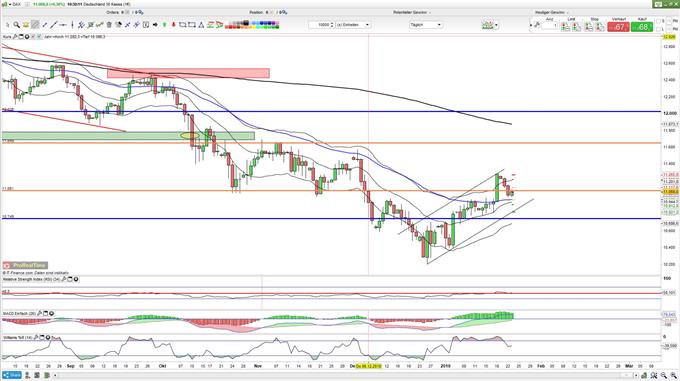Open the Potentieller Gewinn header menu
The width and height of the screenshot is (680, 381).
pos(411,13)
